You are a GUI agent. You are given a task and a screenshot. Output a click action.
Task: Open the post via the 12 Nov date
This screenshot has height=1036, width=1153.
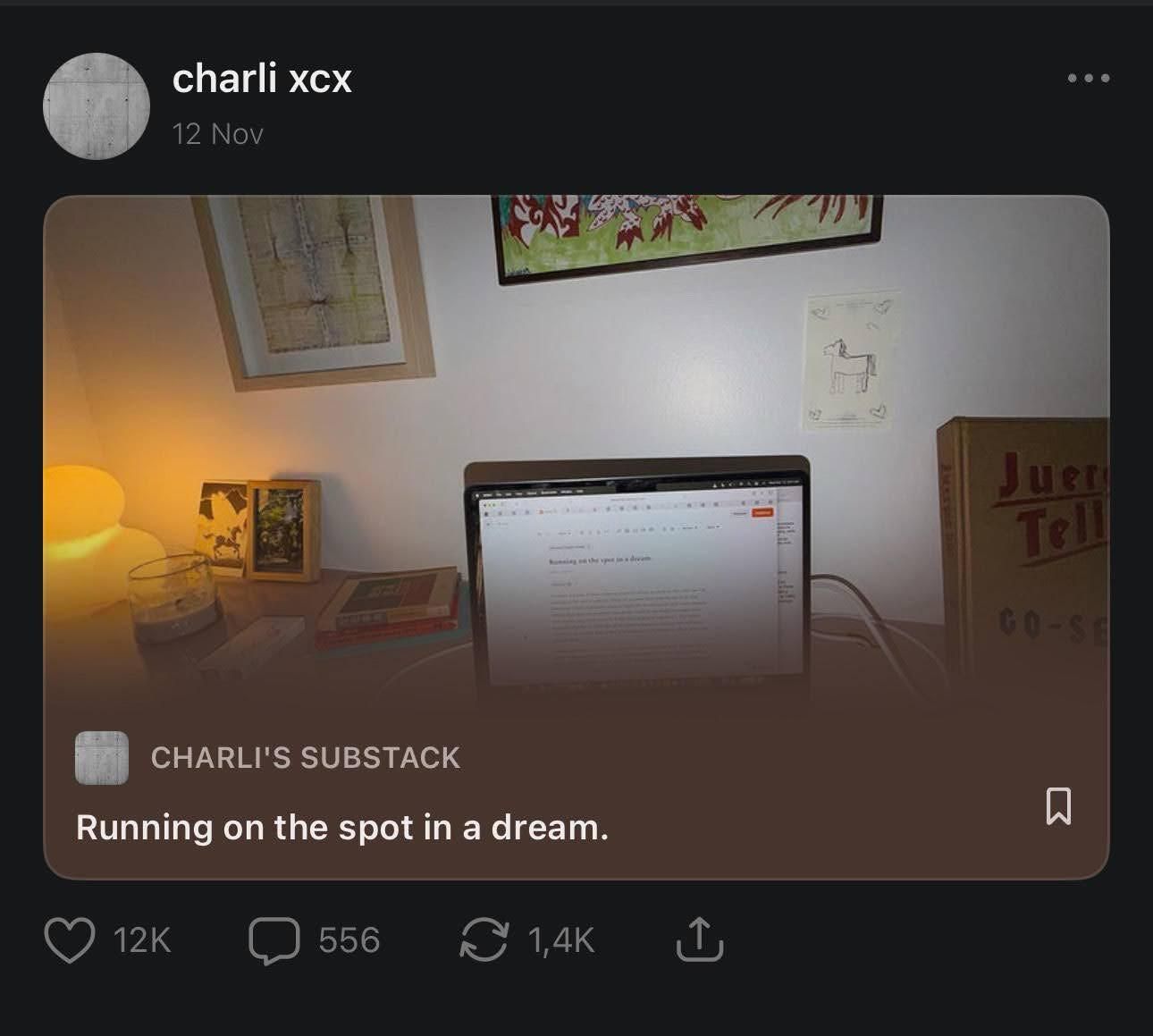[x=218, y=134]
